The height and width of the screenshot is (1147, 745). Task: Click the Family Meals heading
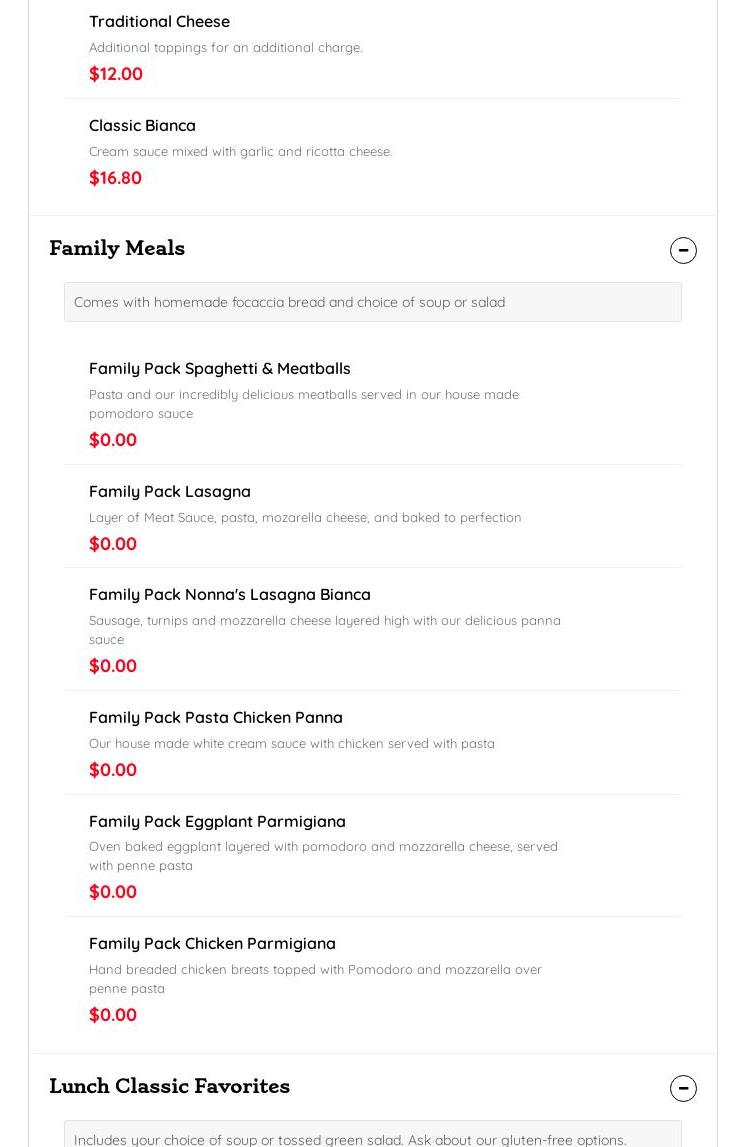tap(117, 248)
